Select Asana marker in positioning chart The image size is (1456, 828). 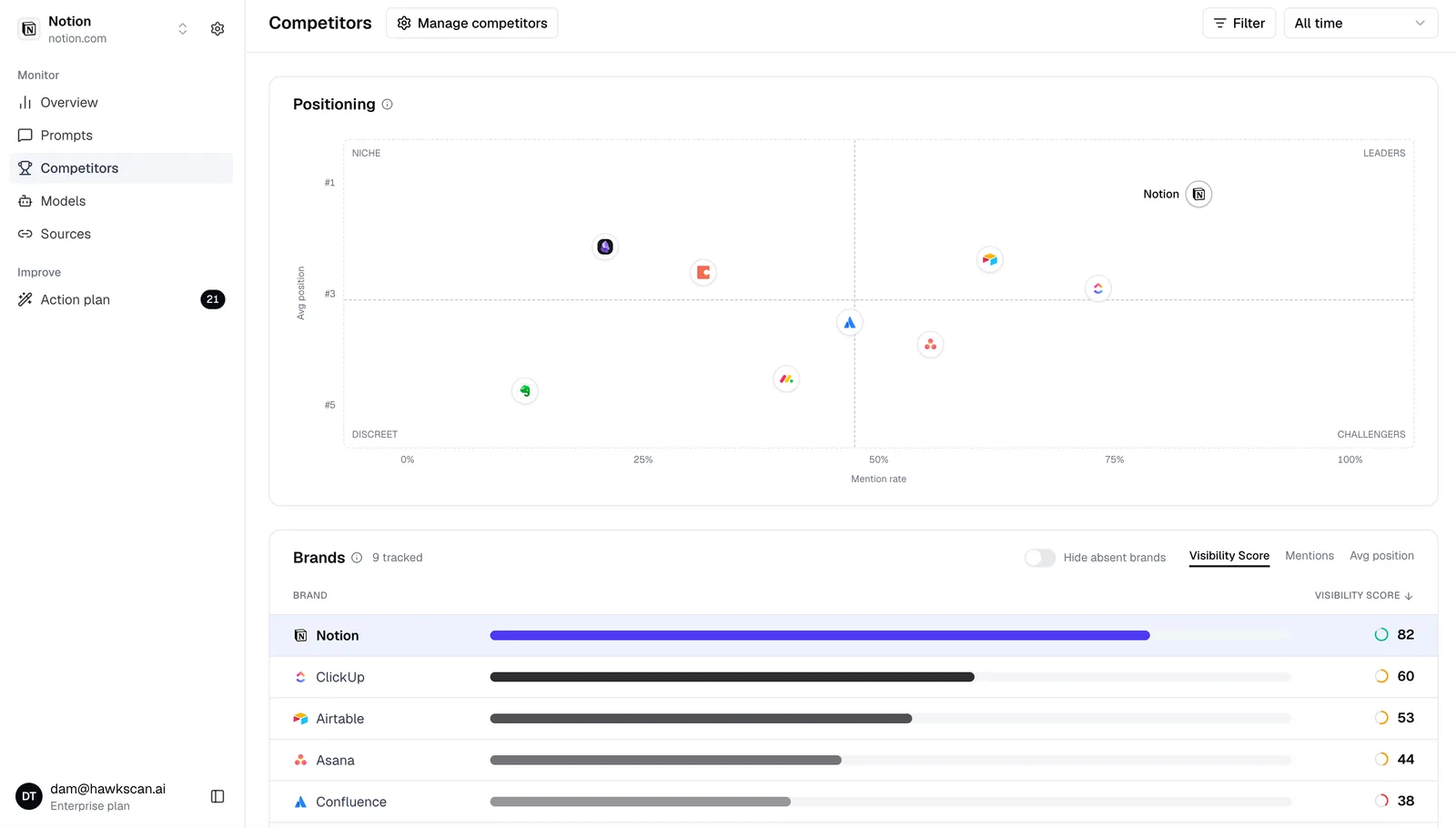pyautogui.click(x=930, y=344)
